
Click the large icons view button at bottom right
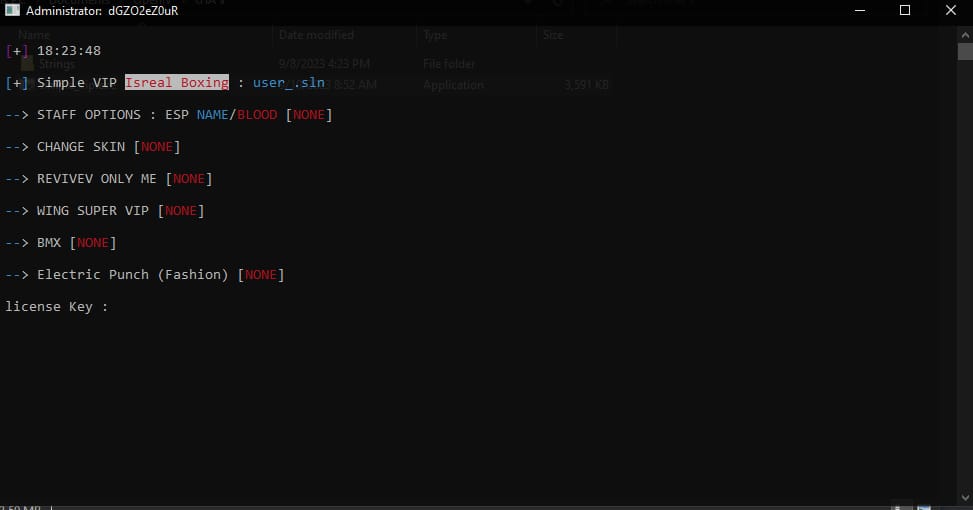[927, 506]
